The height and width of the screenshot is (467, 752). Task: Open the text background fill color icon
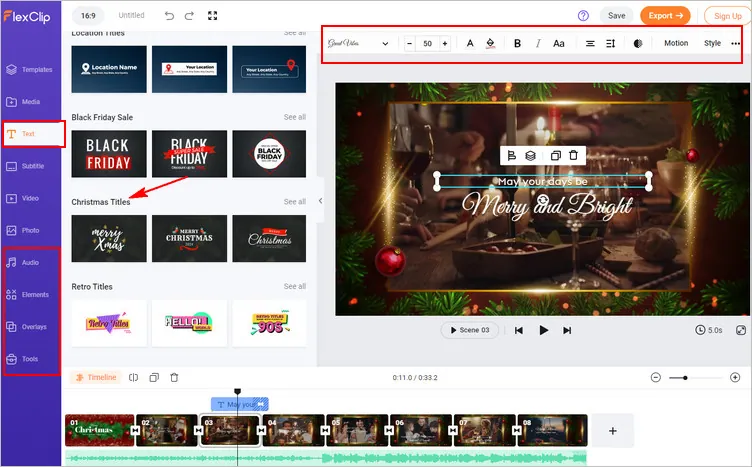[490, 43]
